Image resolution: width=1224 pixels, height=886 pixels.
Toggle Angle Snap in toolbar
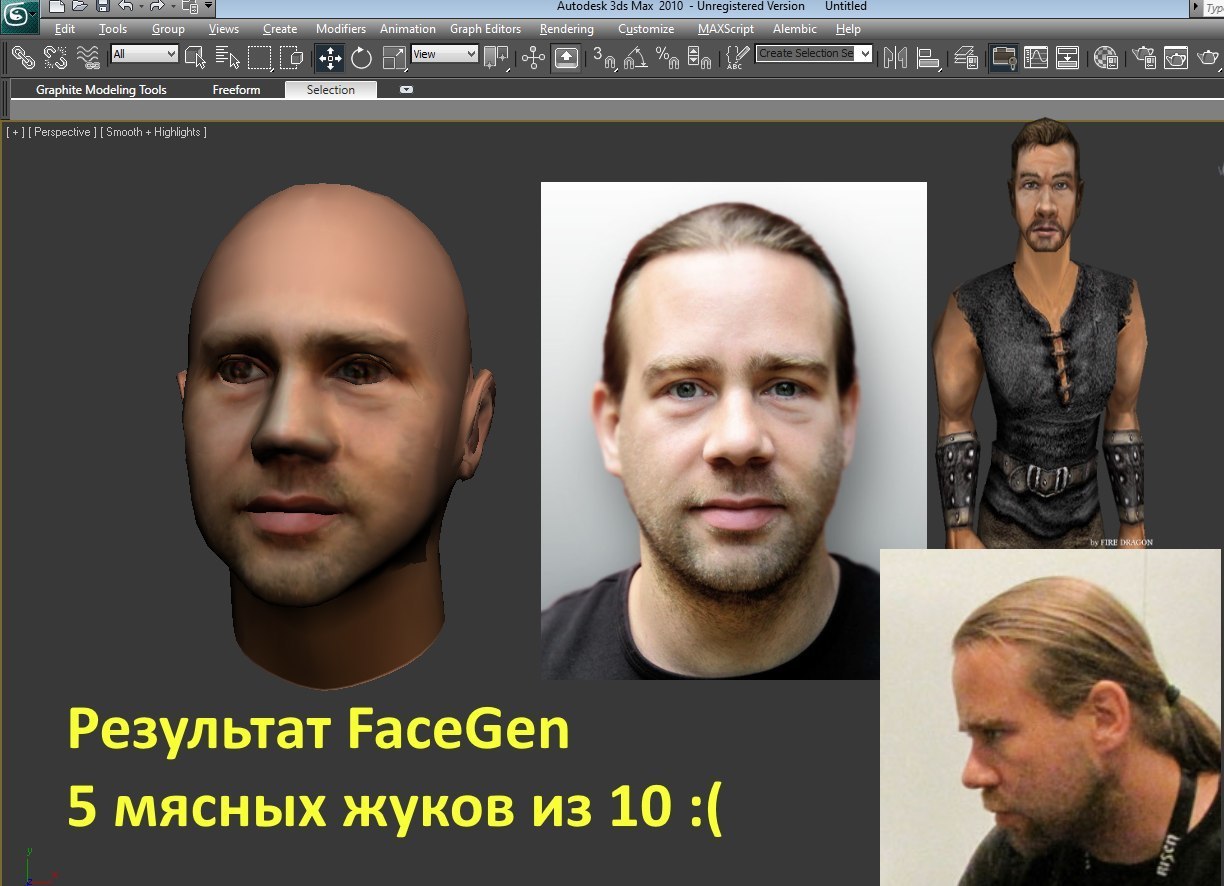635,58
